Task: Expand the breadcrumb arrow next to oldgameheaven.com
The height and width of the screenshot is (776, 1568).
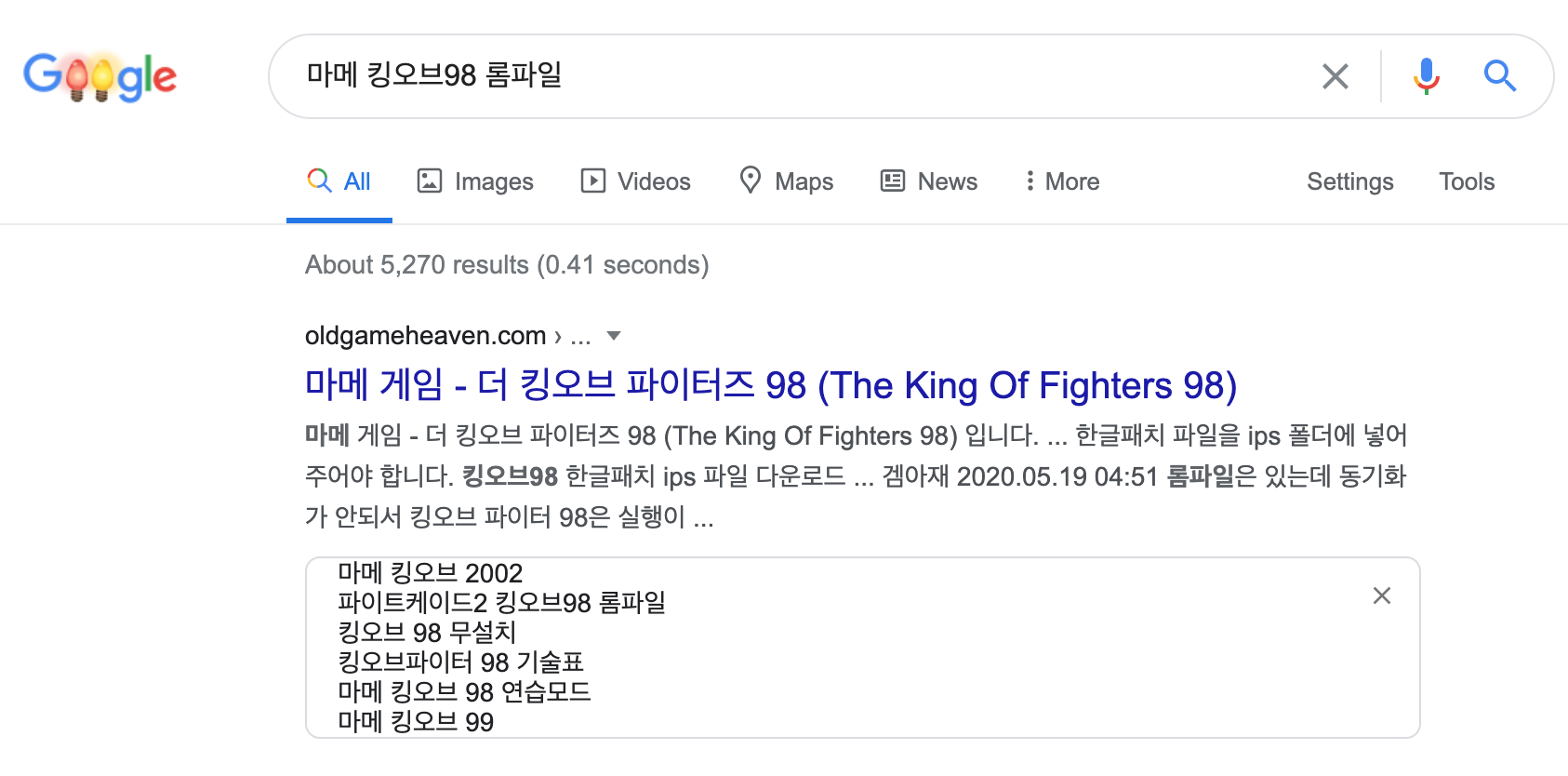Action: click(614, 336)
